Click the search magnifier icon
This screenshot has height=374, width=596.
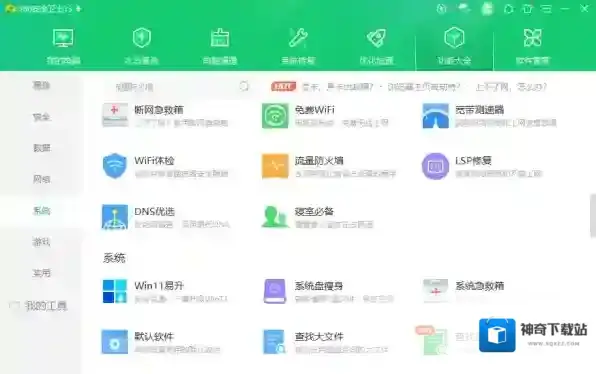(244, 86)
